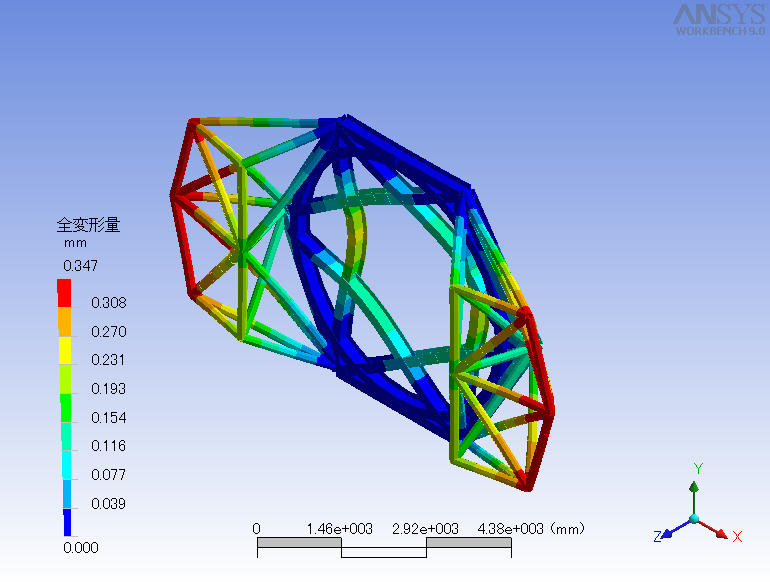This screenshot has width=770, height=582.
Task: Click the scale ruler label 2.92e+003
Action: [425, 529]
